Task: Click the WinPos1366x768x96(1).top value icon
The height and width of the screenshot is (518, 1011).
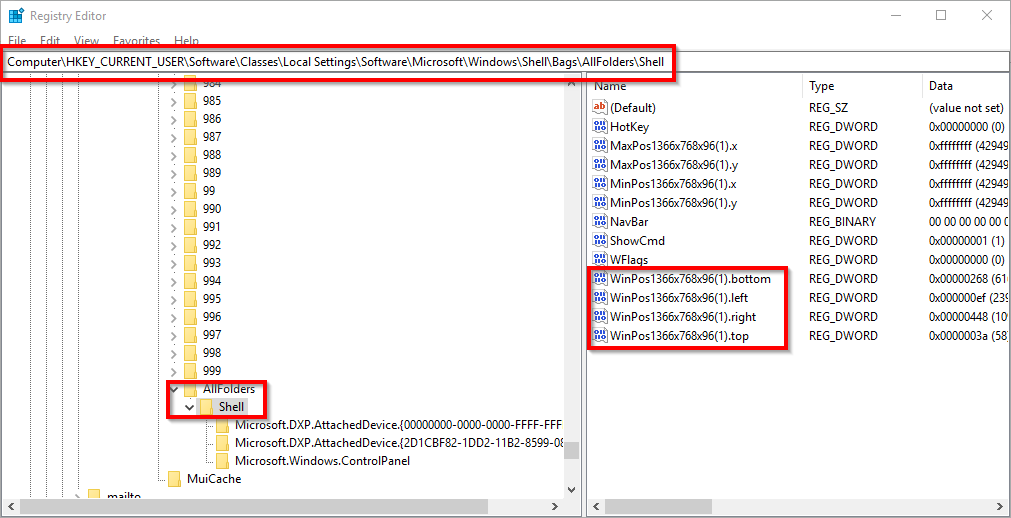Action: click(x=600, y=335)
